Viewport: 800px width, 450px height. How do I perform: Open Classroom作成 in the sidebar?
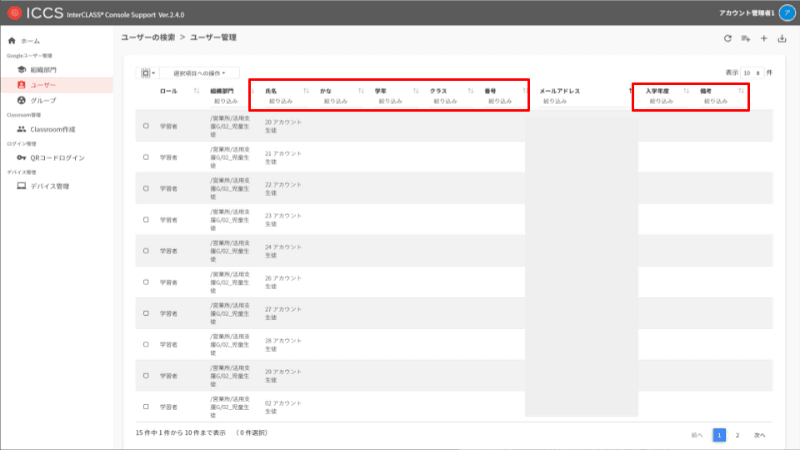pyautogui.click(x=53, y=130)
